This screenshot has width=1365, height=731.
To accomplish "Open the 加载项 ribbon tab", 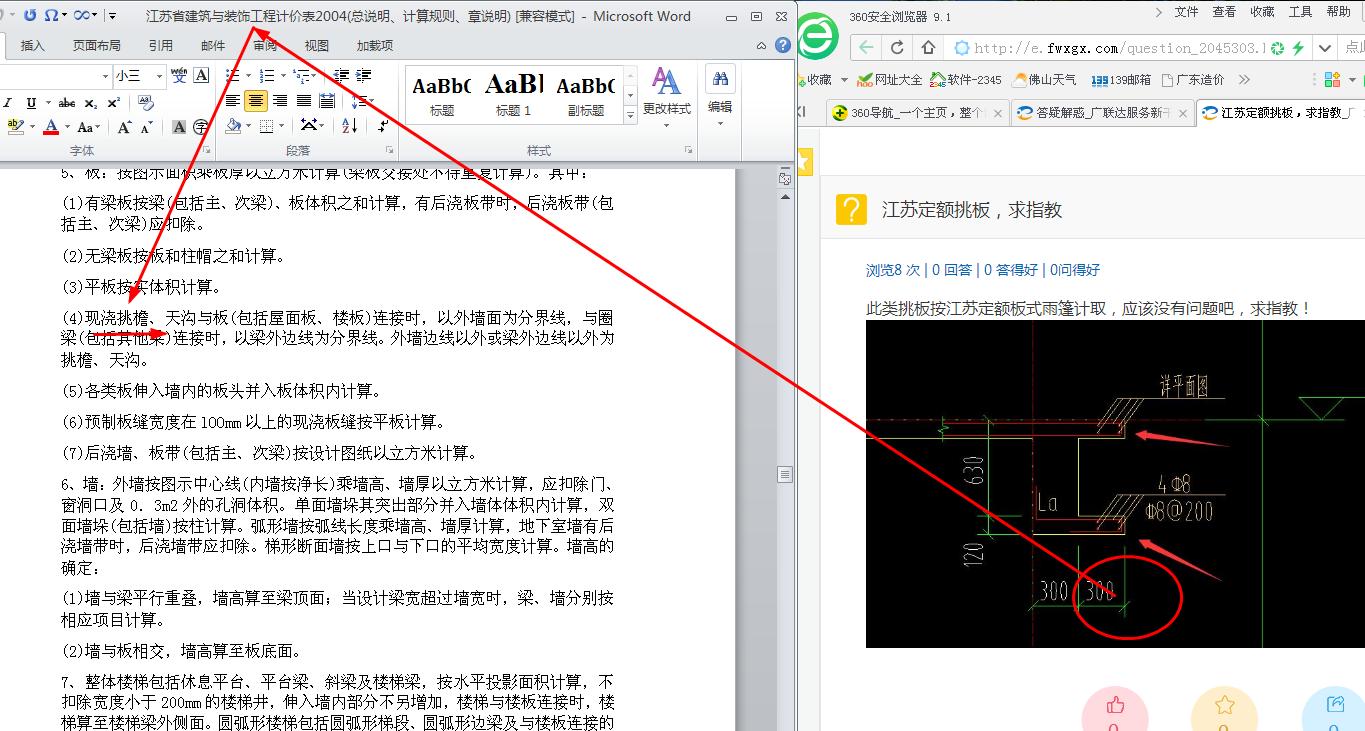I will pyautogui.click(x=375, y=46).
